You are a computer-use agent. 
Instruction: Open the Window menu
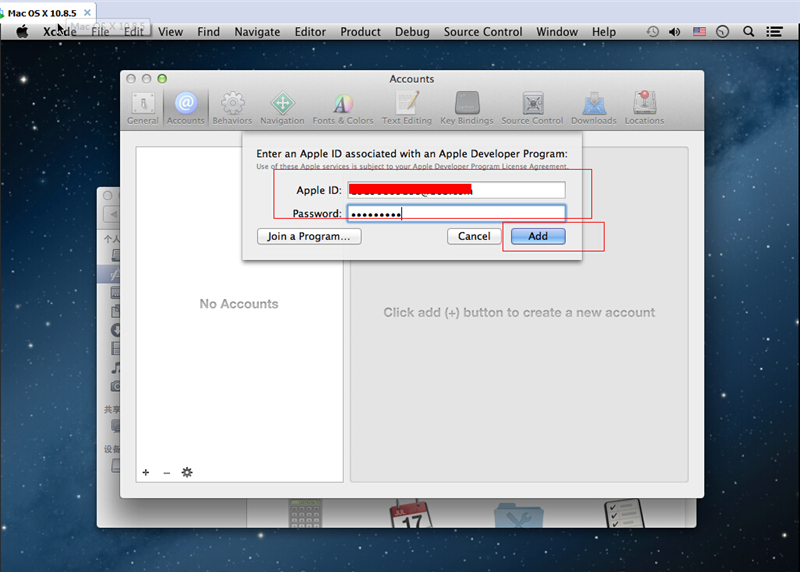[557, 32]
